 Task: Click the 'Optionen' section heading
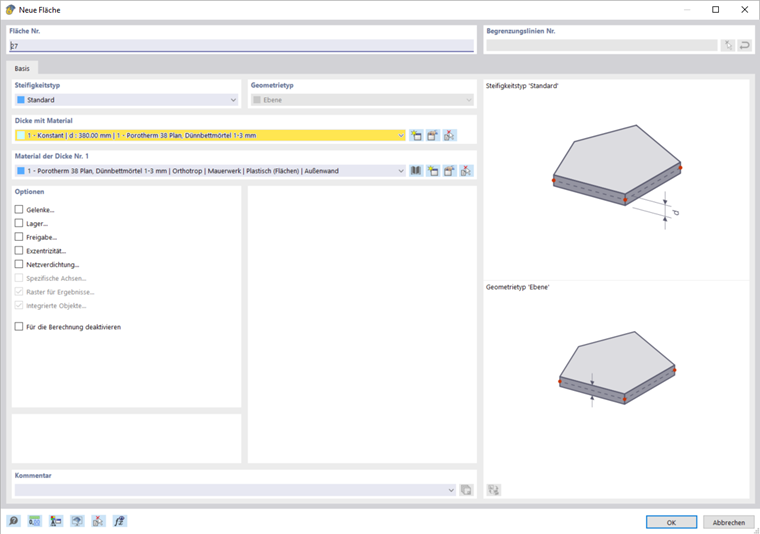30,191
